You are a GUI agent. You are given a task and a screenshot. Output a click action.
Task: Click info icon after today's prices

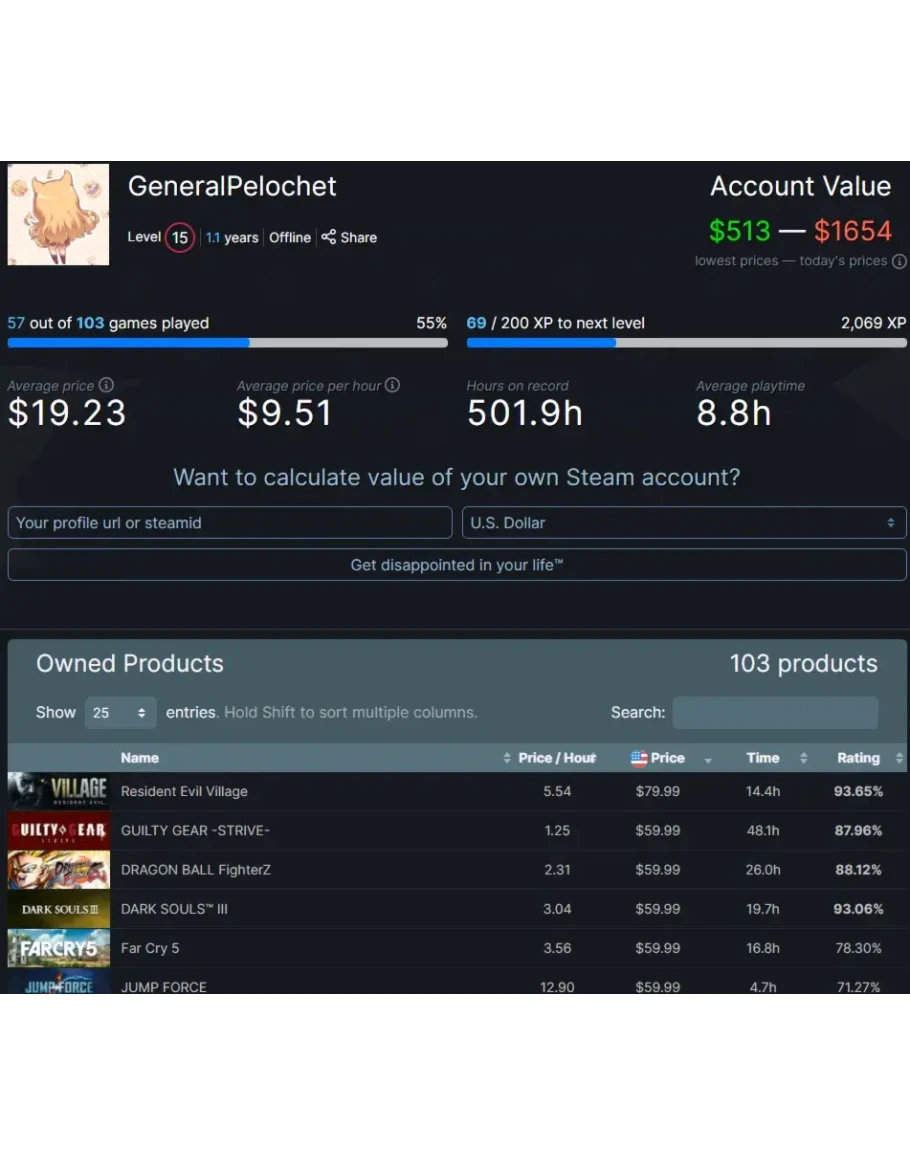899,261
